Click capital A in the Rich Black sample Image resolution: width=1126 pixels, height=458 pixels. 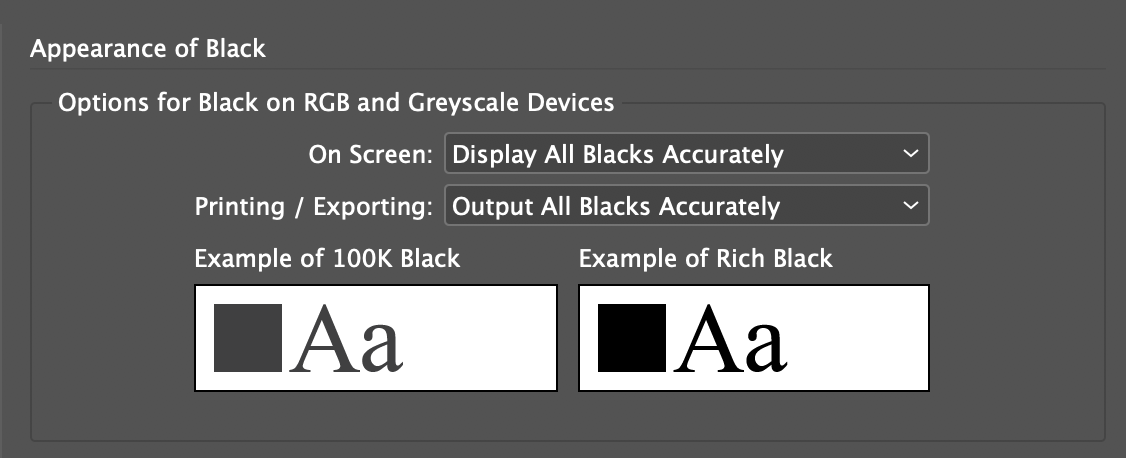[708, 340]
